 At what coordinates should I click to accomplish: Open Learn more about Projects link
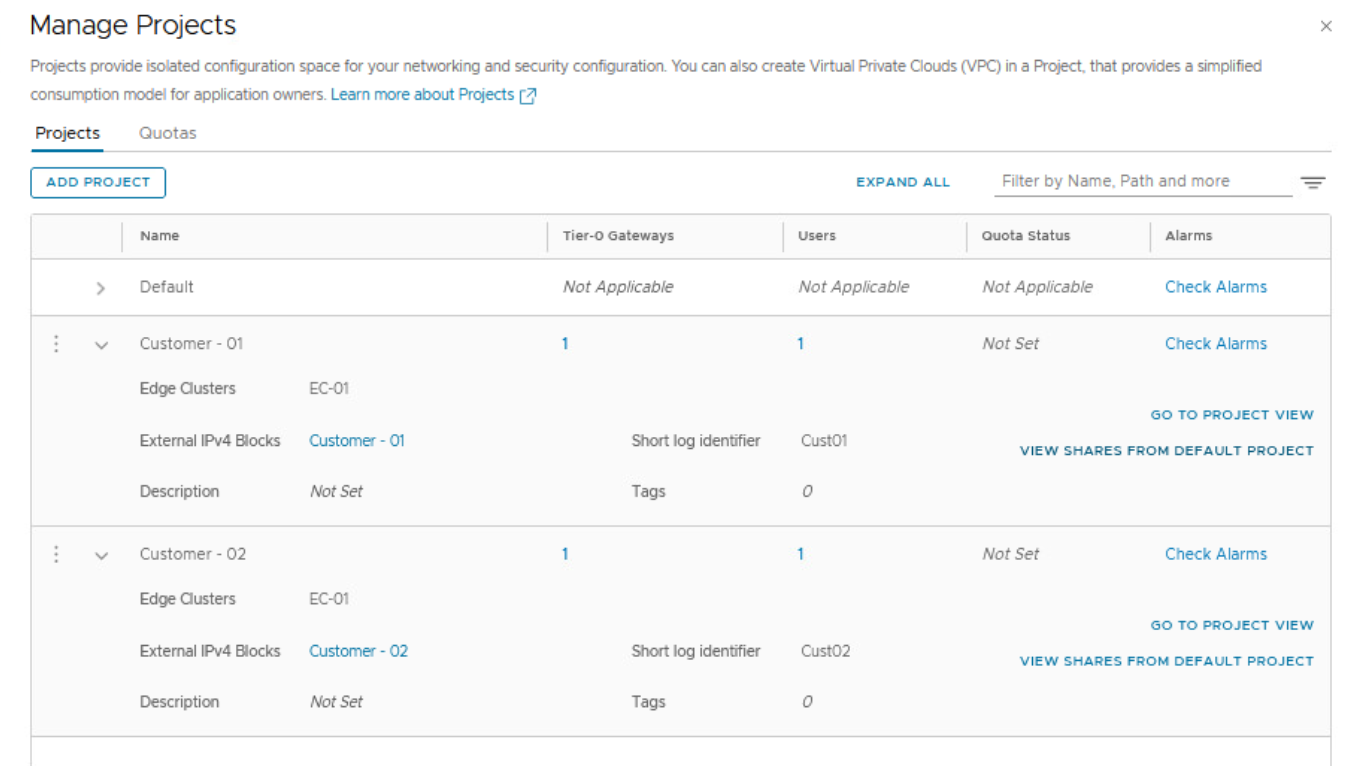(x=422, y=95)
